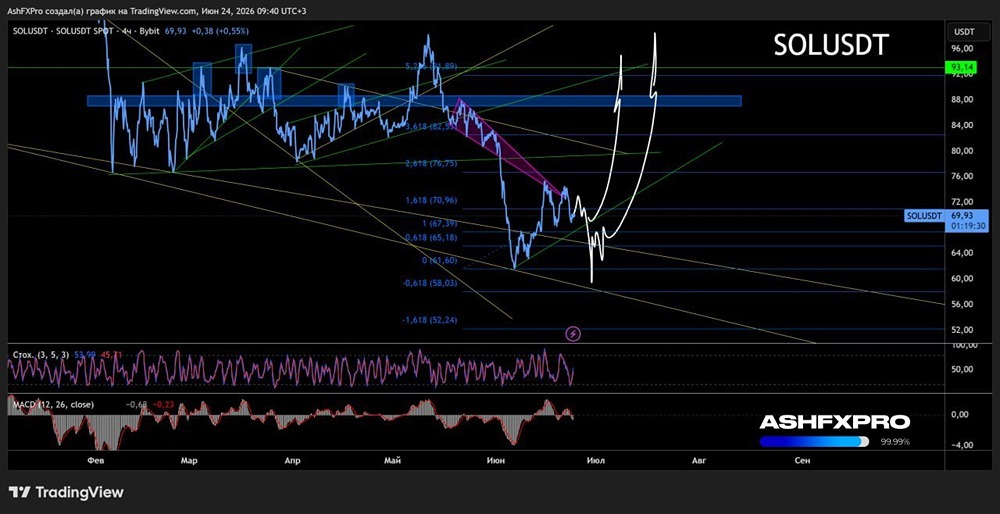Select the wide blue horizontal resistance zone
Screen dimensions: 1000x514
click(x=414, y=101)
